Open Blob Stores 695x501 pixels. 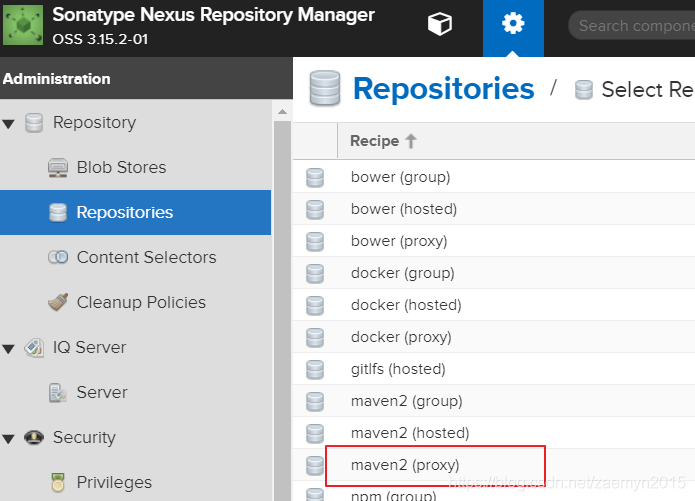(121, 168)
